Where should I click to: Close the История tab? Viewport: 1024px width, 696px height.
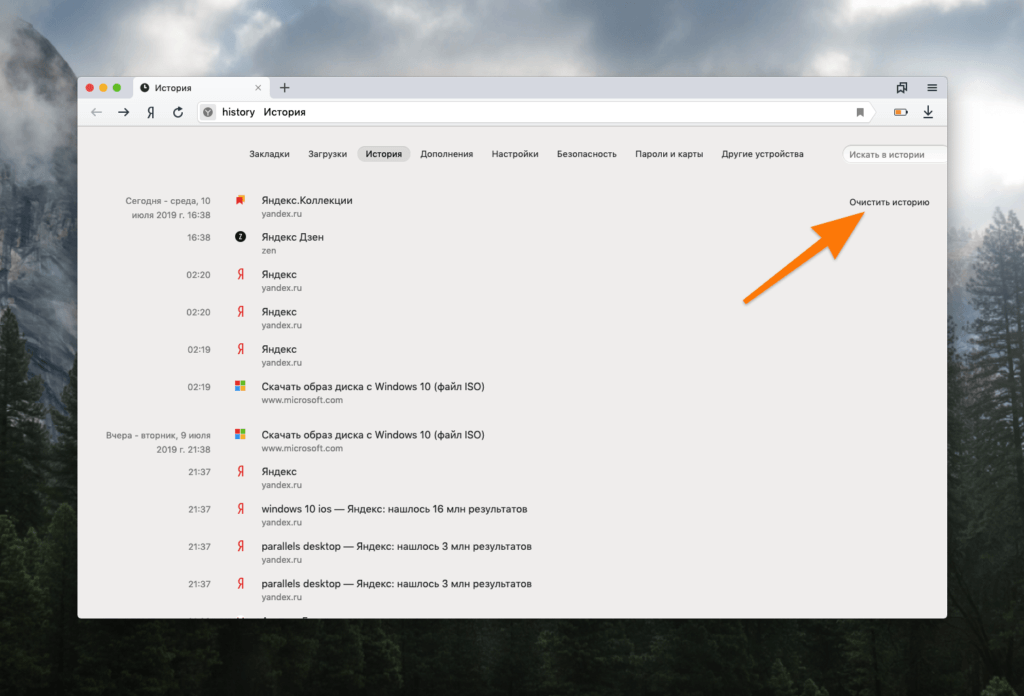(258, 88)
